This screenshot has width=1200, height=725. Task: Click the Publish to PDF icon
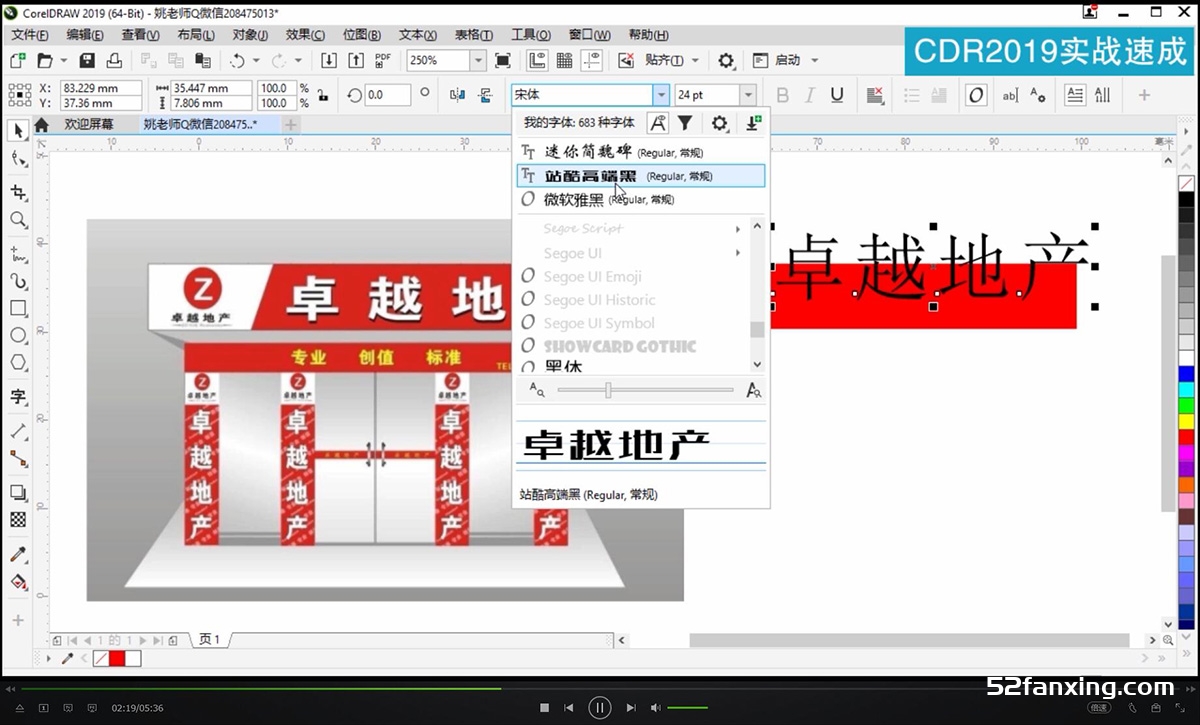[382, 60]
